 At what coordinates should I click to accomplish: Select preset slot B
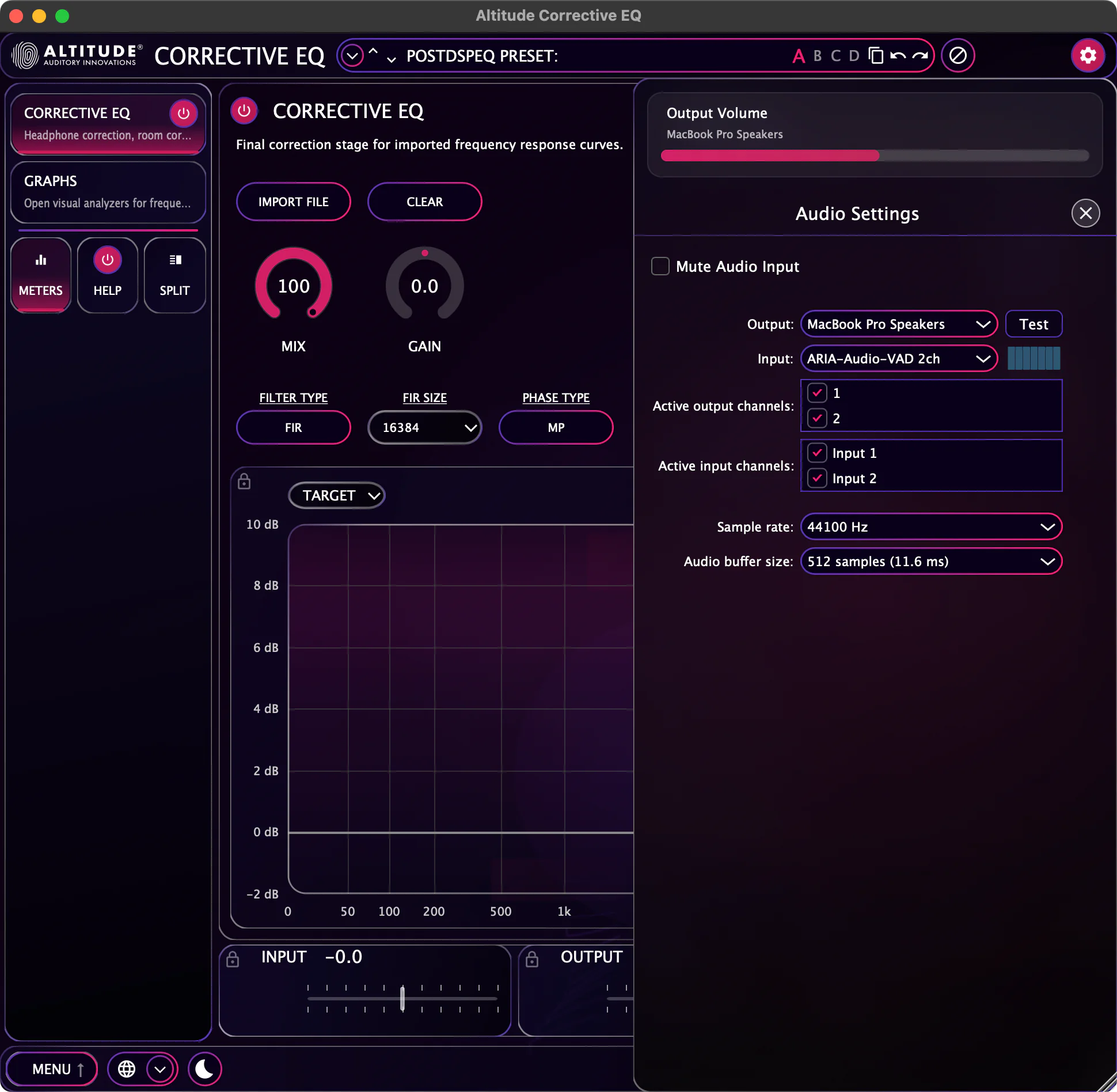[x=818, y=56]
